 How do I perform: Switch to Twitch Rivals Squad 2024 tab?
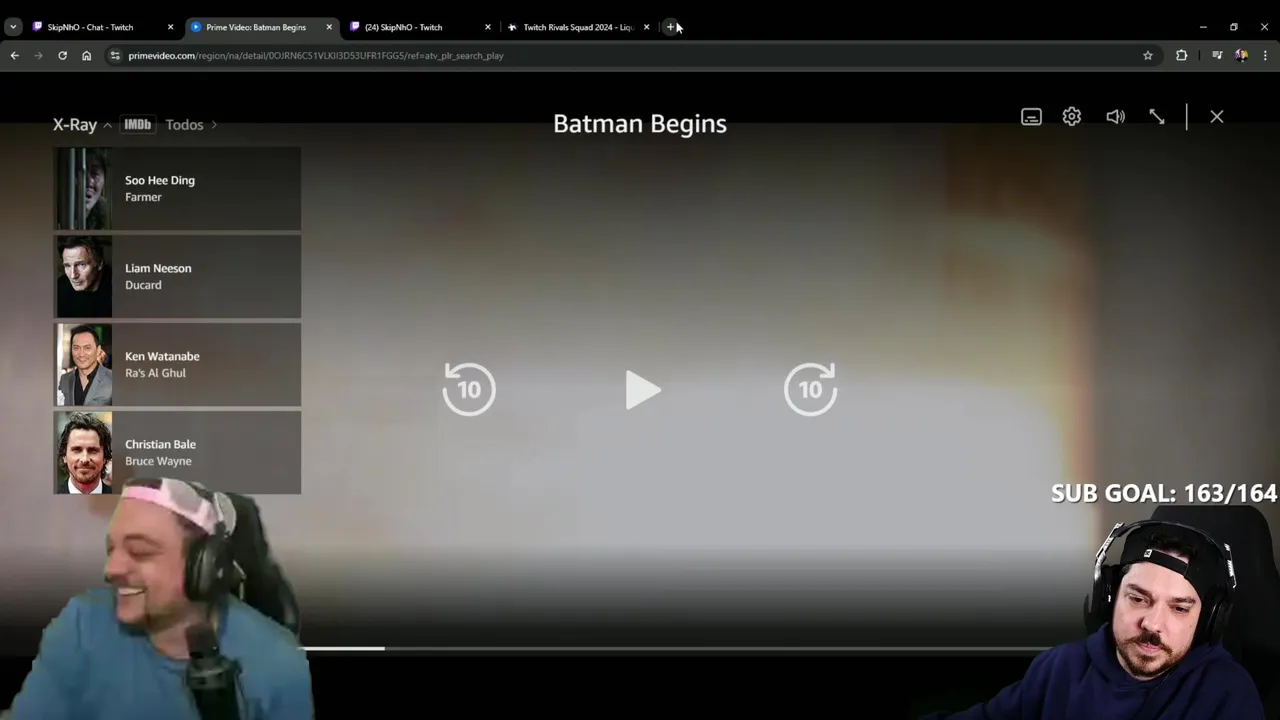pos(578,27)
